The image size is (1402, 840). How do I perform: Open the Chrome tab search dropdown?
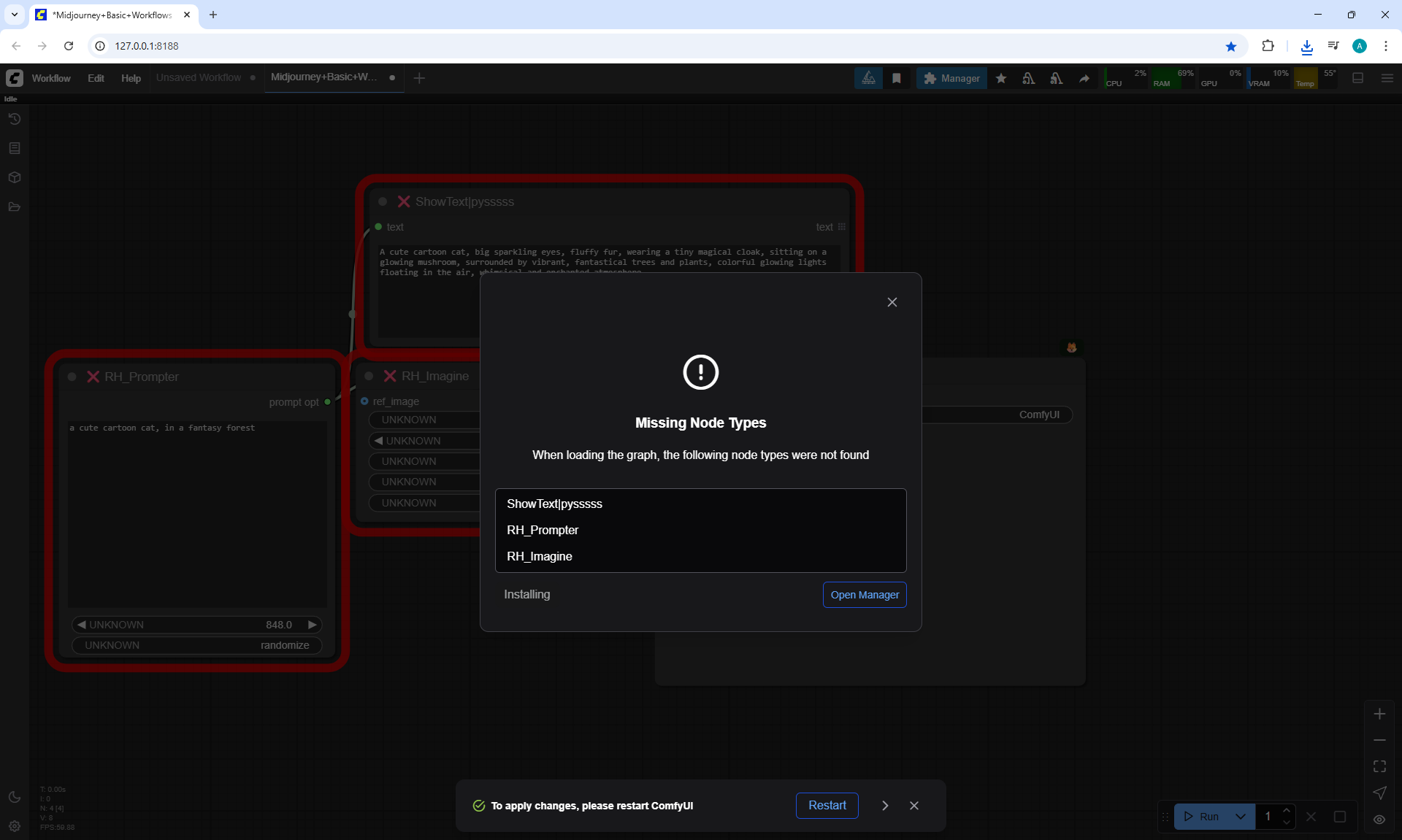click(14, 15)
